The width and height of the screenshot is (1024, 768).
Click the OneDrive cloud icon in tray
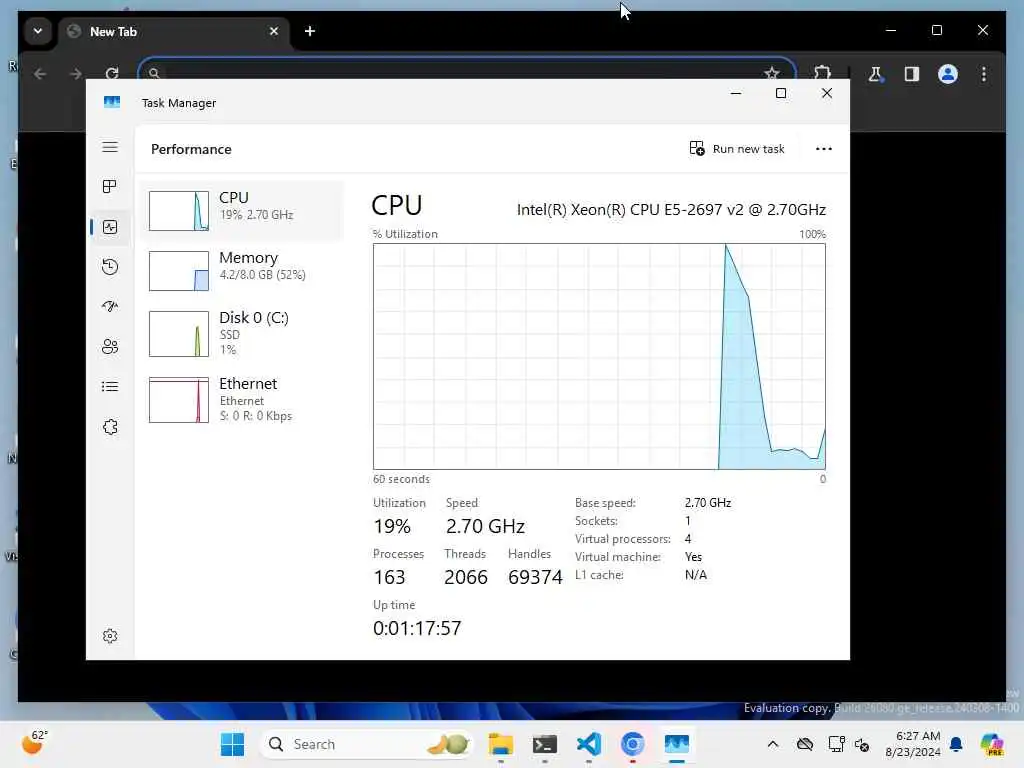click(805, 744)
